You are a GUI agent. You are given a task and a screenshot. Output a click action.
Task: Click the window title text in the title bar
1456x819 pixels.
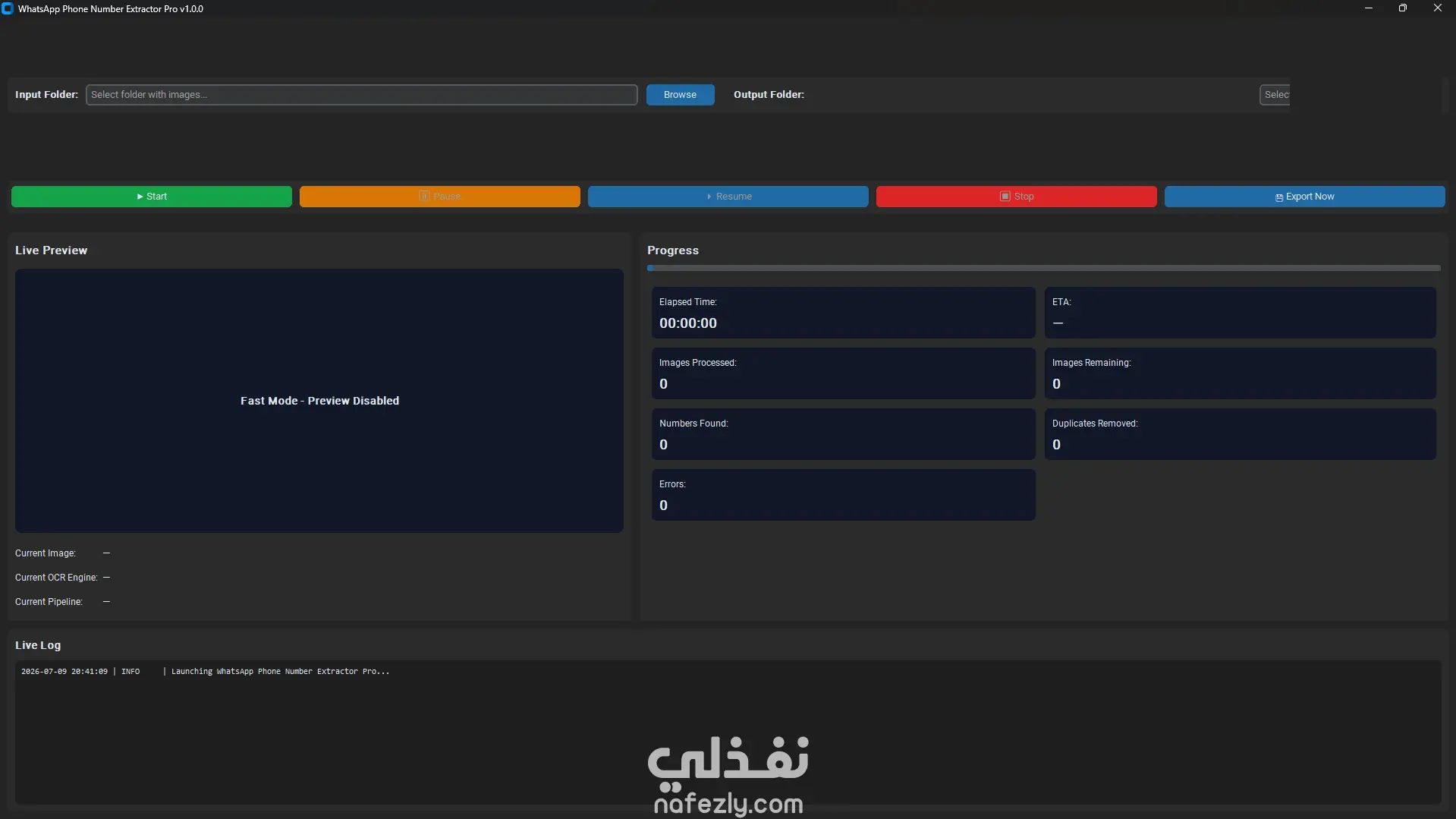point(111,9)
